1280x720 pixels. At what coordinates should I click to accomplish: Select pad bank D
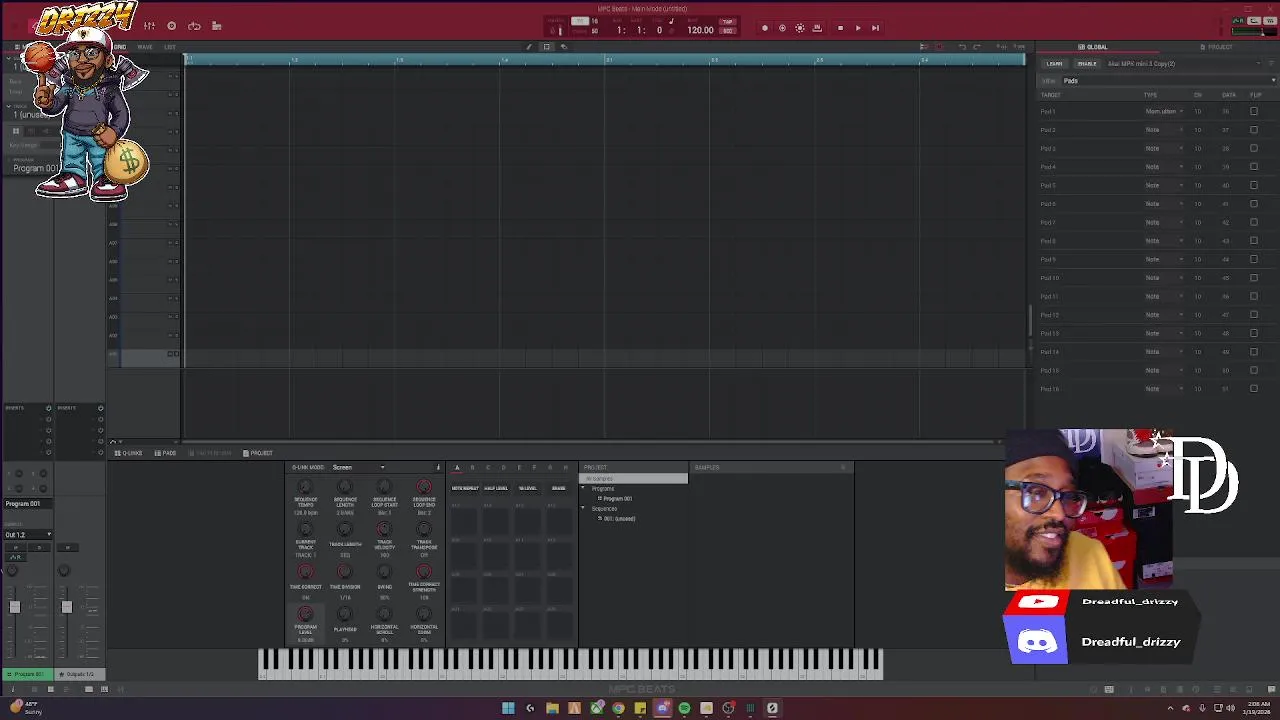[503, 468]
